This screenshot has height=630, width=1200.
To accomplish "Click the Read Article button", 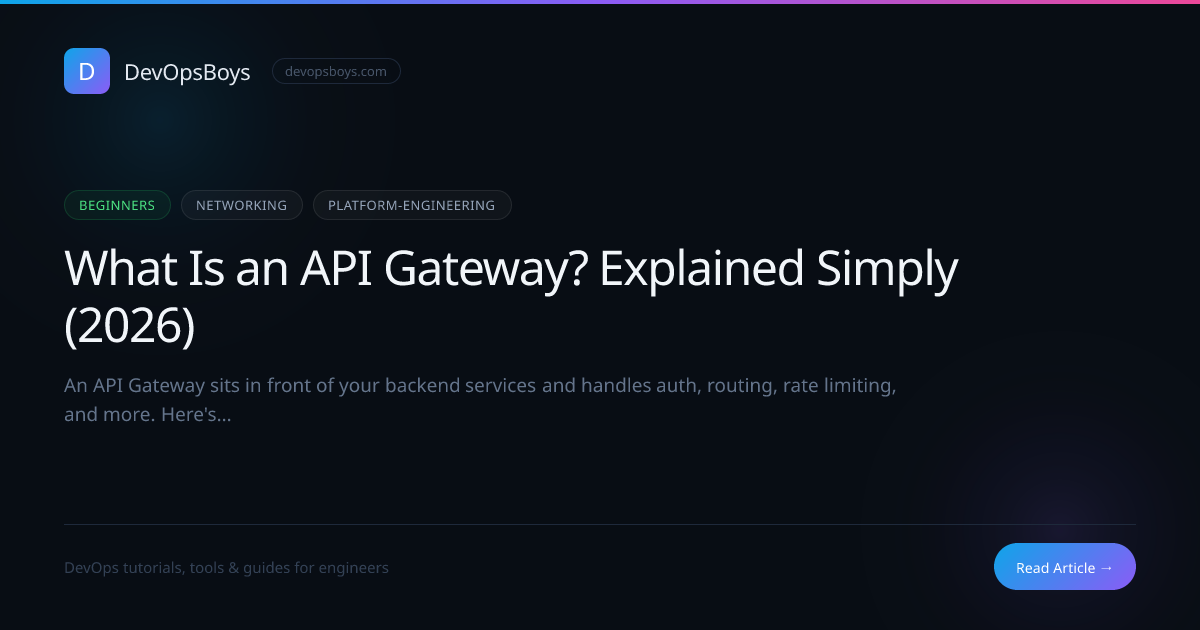I will (x=1065, y=567).
